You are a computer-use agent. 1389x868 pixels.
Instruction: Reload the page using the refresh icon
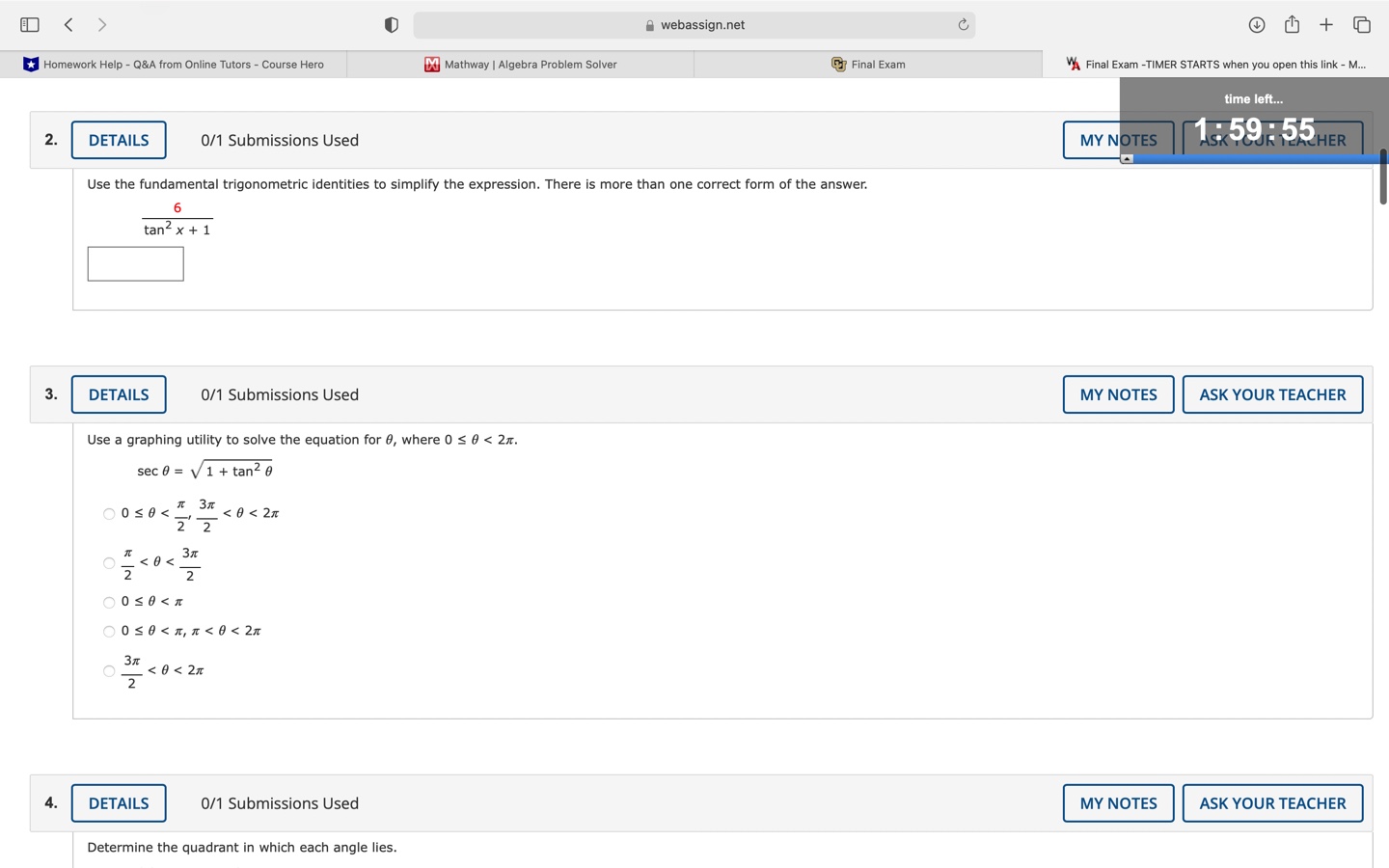click(963, 24)
